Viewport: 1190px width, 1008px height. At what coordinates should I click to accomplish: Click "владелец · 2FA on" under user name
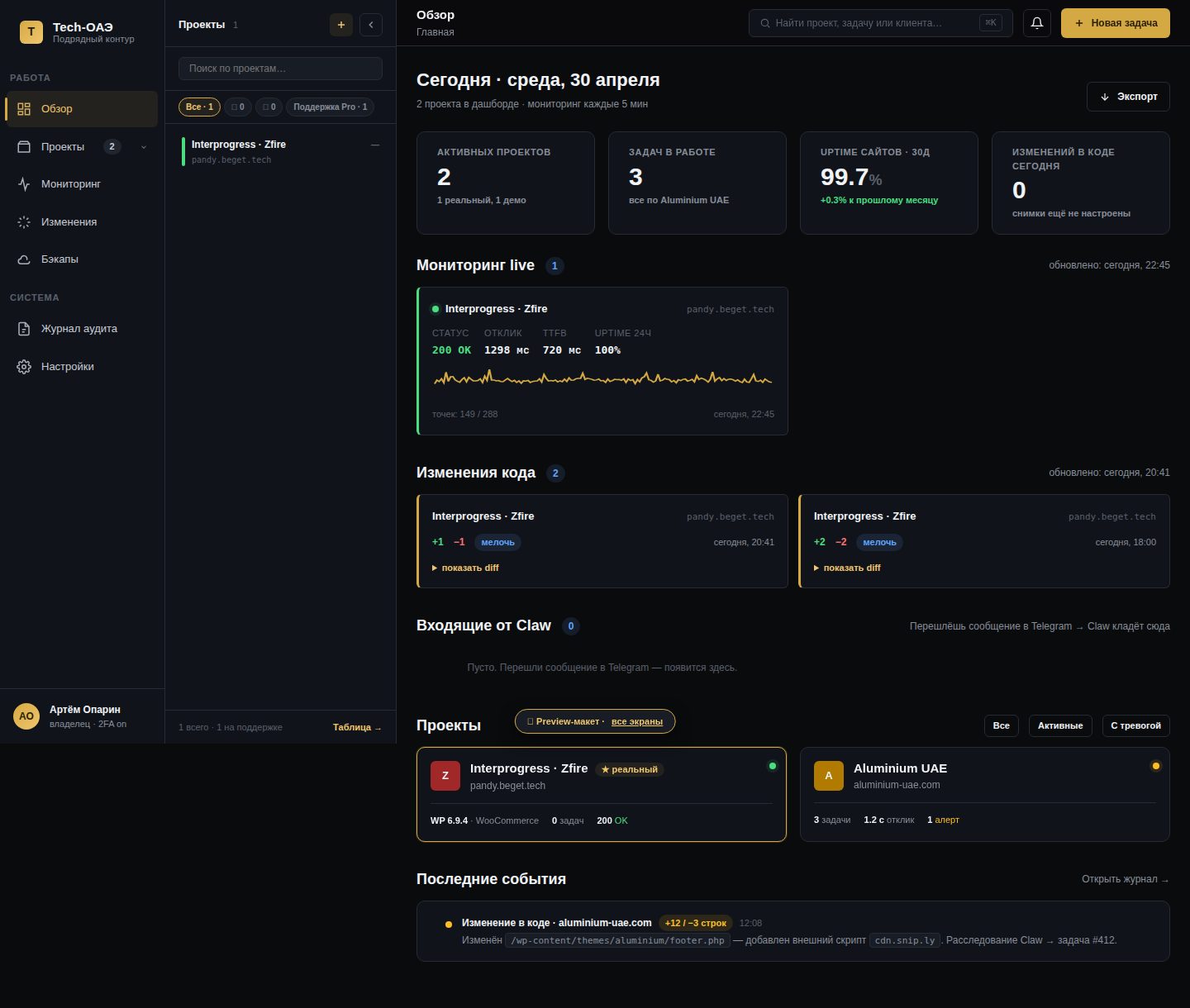pyautogui.click(x=88, y=725)
